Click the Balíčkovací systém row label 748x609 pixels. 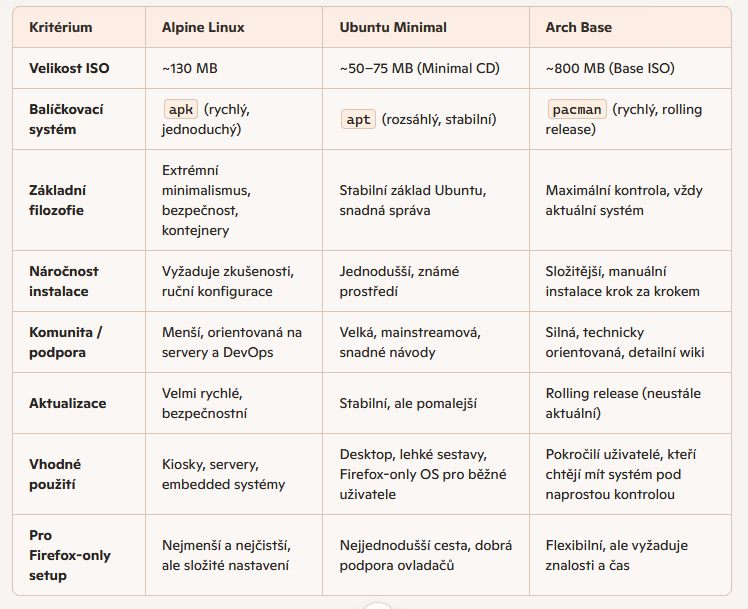tap(66, 119)
